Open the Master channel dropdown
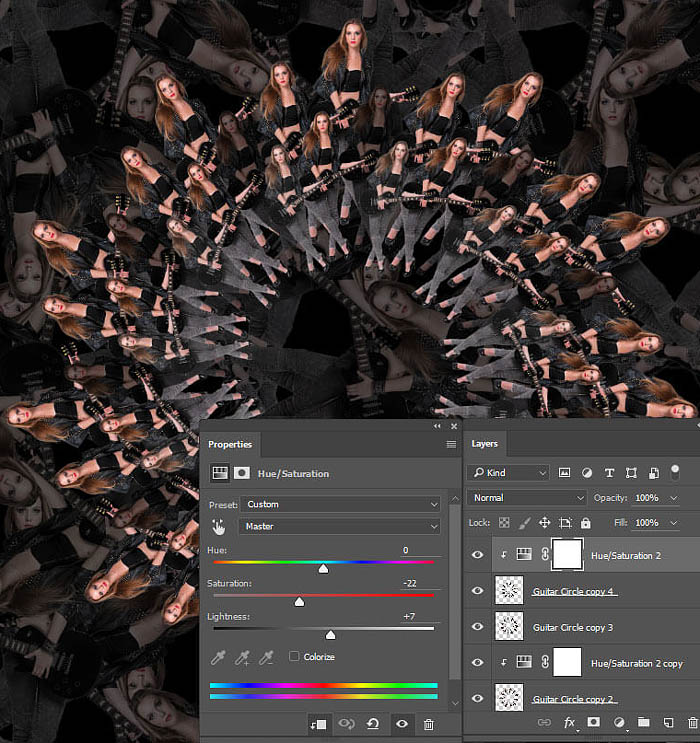 click(339, 526)
